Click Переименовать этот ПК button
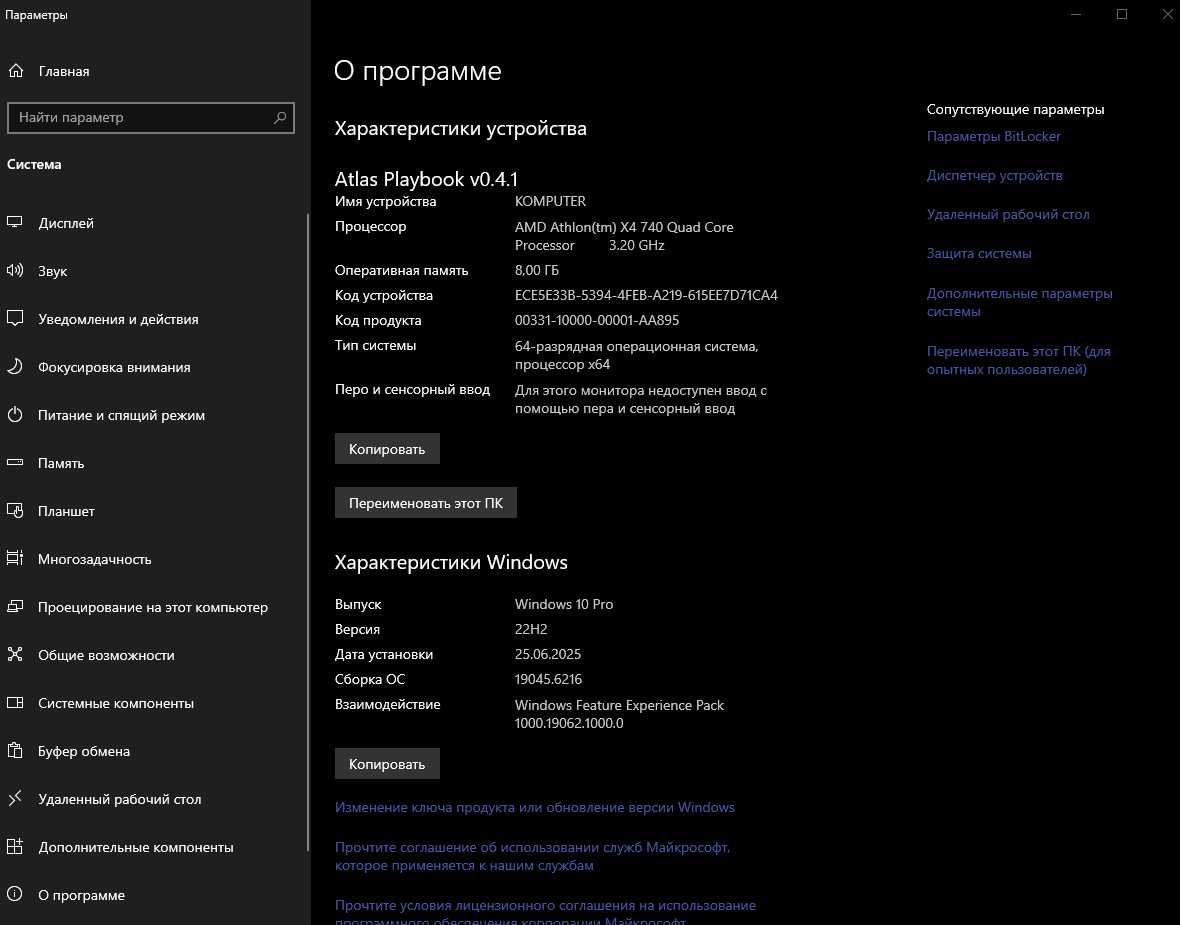This screenshot has height=925, width=1180. 425,503
